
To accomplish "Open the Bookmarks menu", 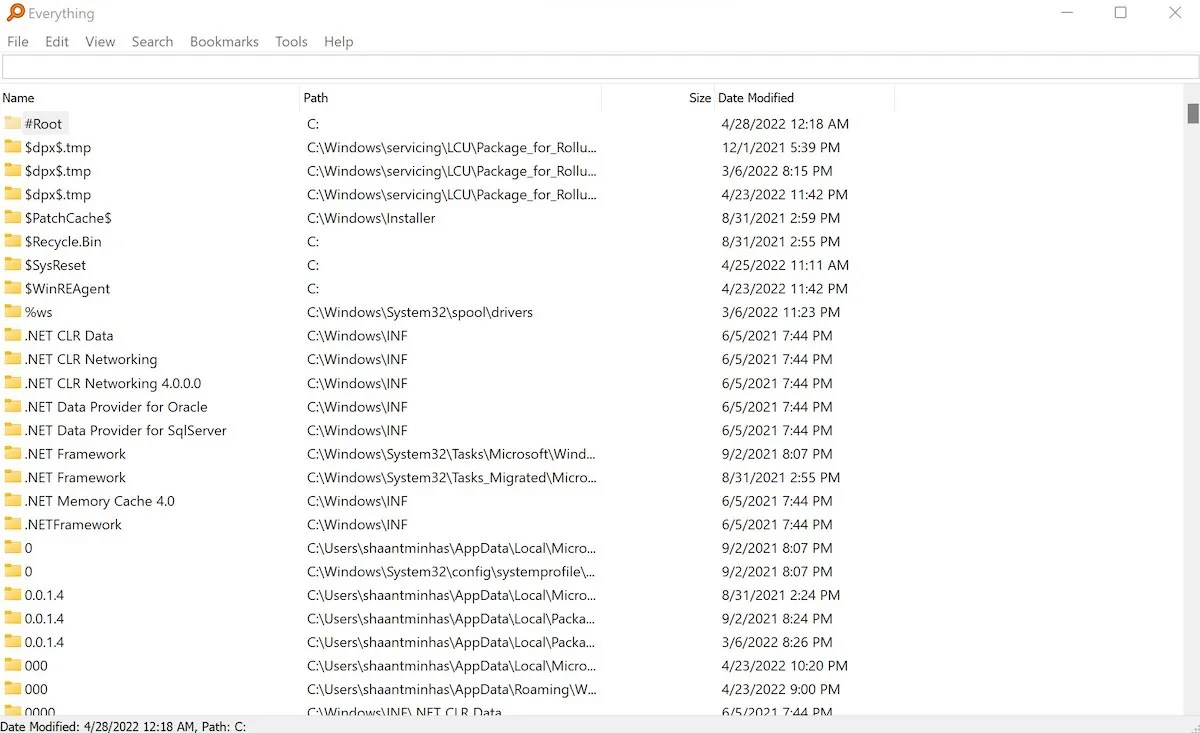I will 224,41.
